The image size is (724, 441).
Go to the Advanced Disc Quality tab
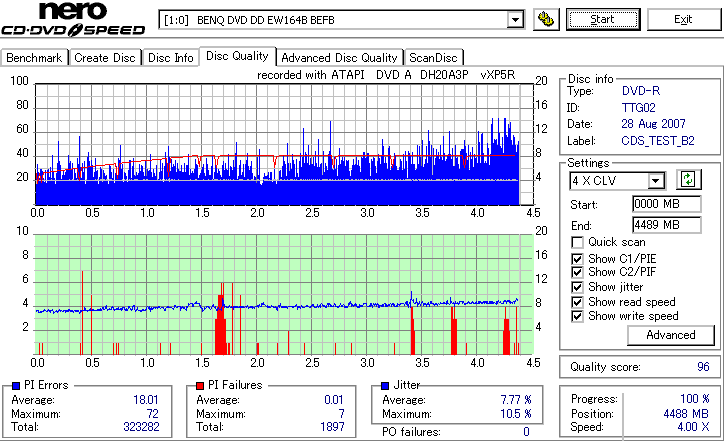pos(339,58)
